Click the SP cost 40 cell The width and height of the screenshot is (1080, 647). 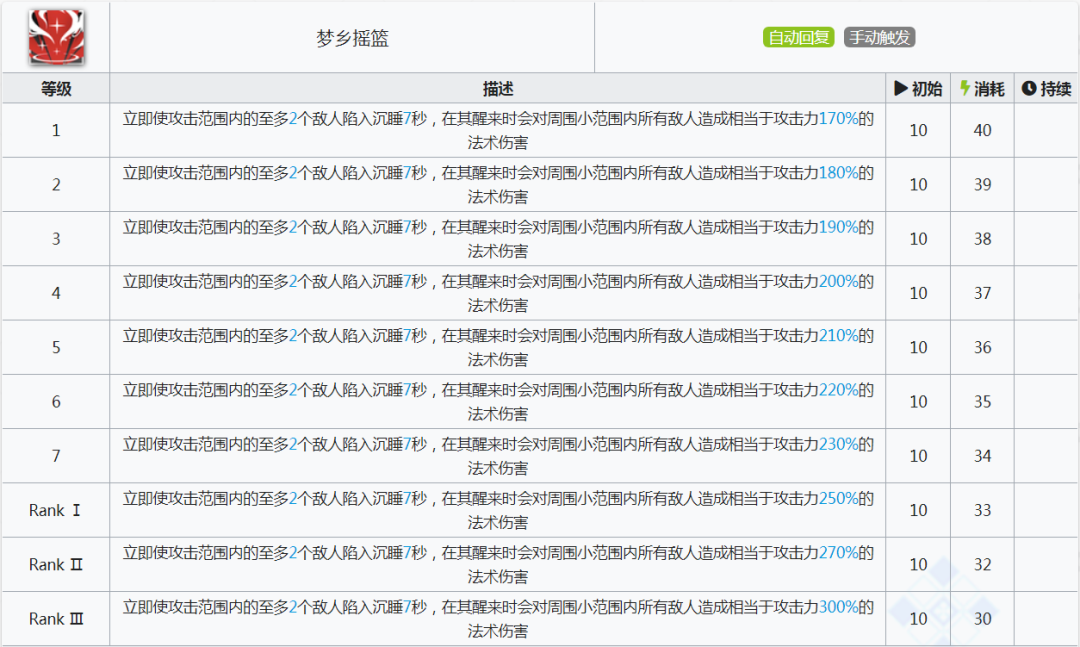coord(982,130)
